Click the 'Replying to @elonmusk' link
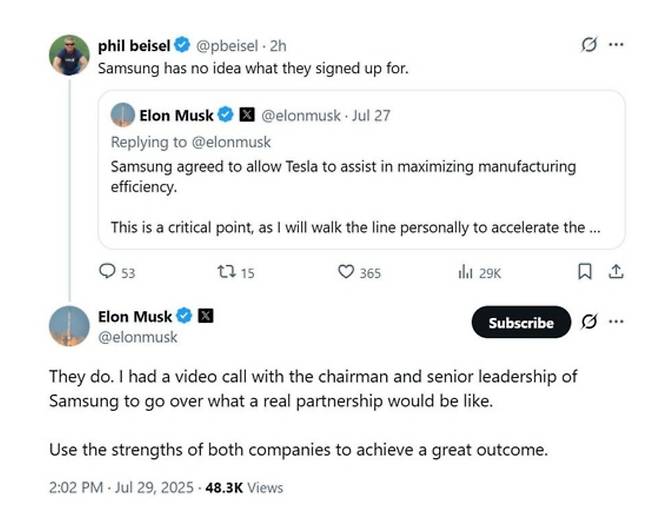The height and width of the screenshot is (518, 658). [x=191, y=142]
